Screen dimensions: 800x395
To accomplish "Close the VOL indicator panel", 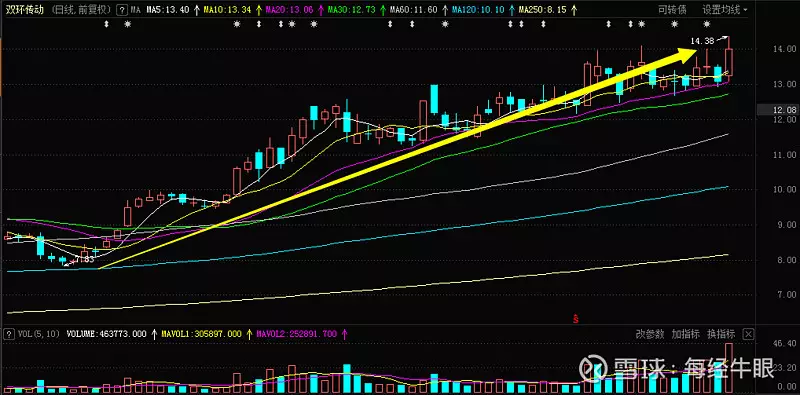I will 748,335.
